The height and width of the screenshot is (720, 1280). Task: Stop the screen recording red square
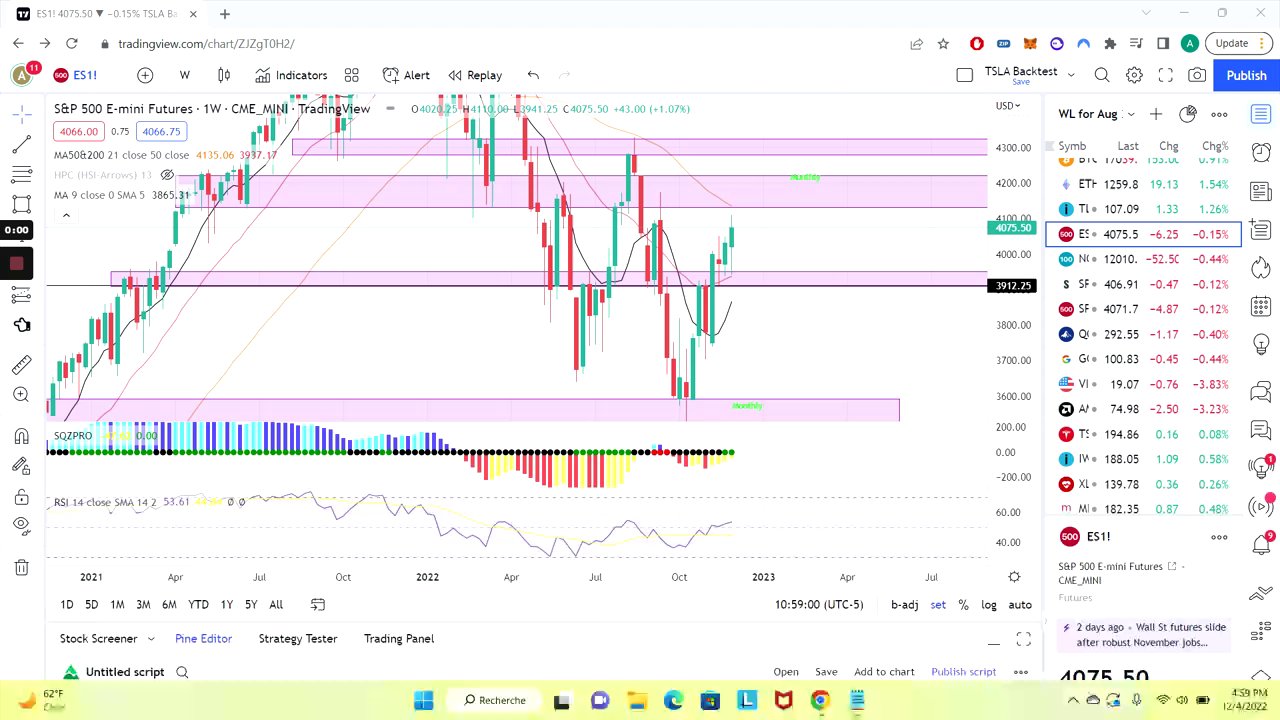click(17, 263)
